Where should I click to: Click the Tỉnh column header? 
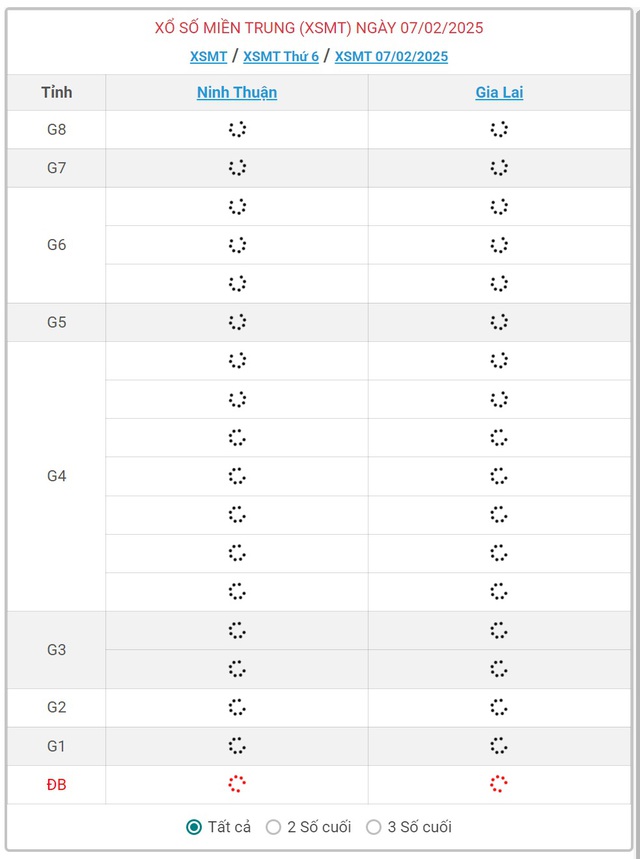point(56,92)
